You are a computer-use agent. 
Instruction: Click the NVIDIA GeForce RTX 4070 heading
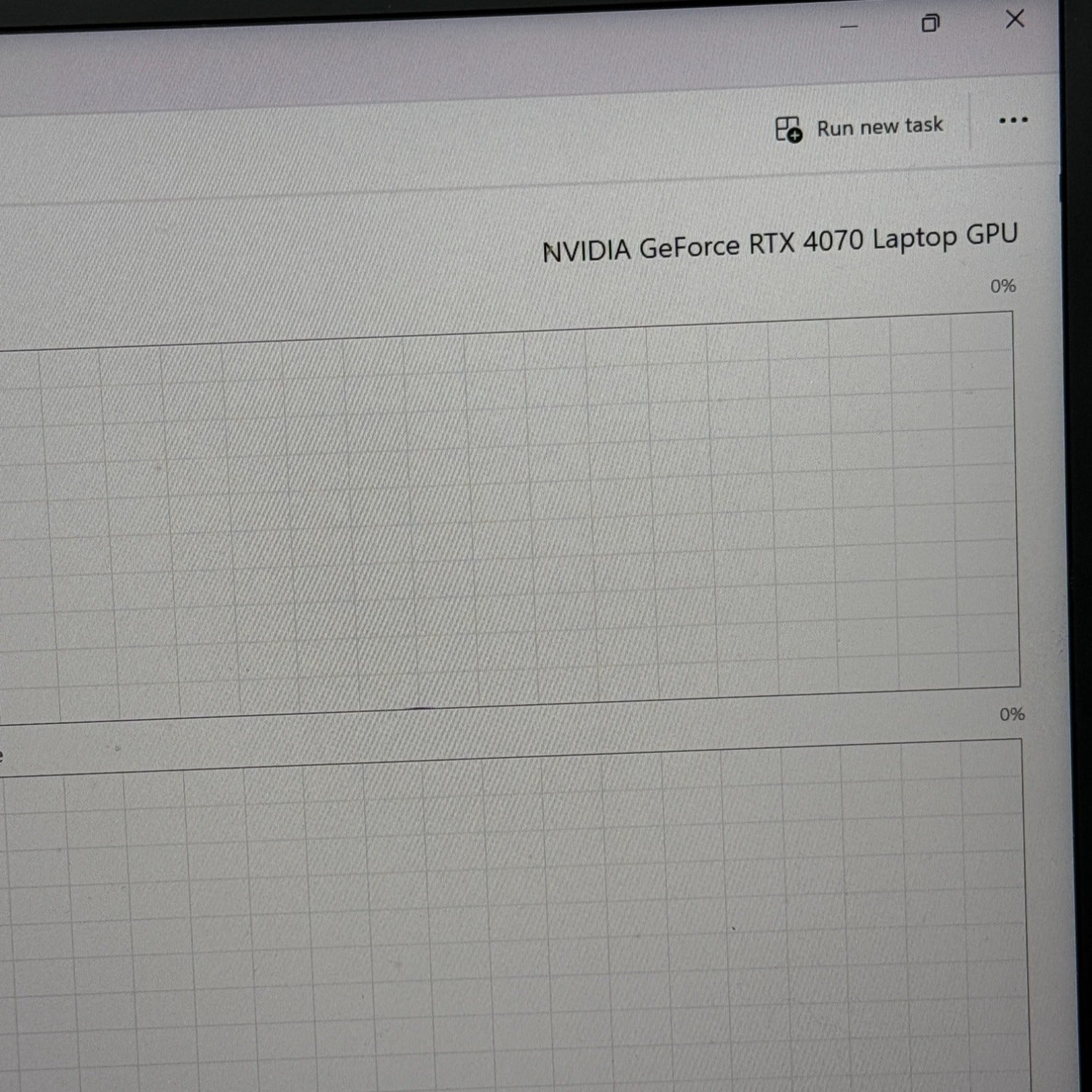780,242
